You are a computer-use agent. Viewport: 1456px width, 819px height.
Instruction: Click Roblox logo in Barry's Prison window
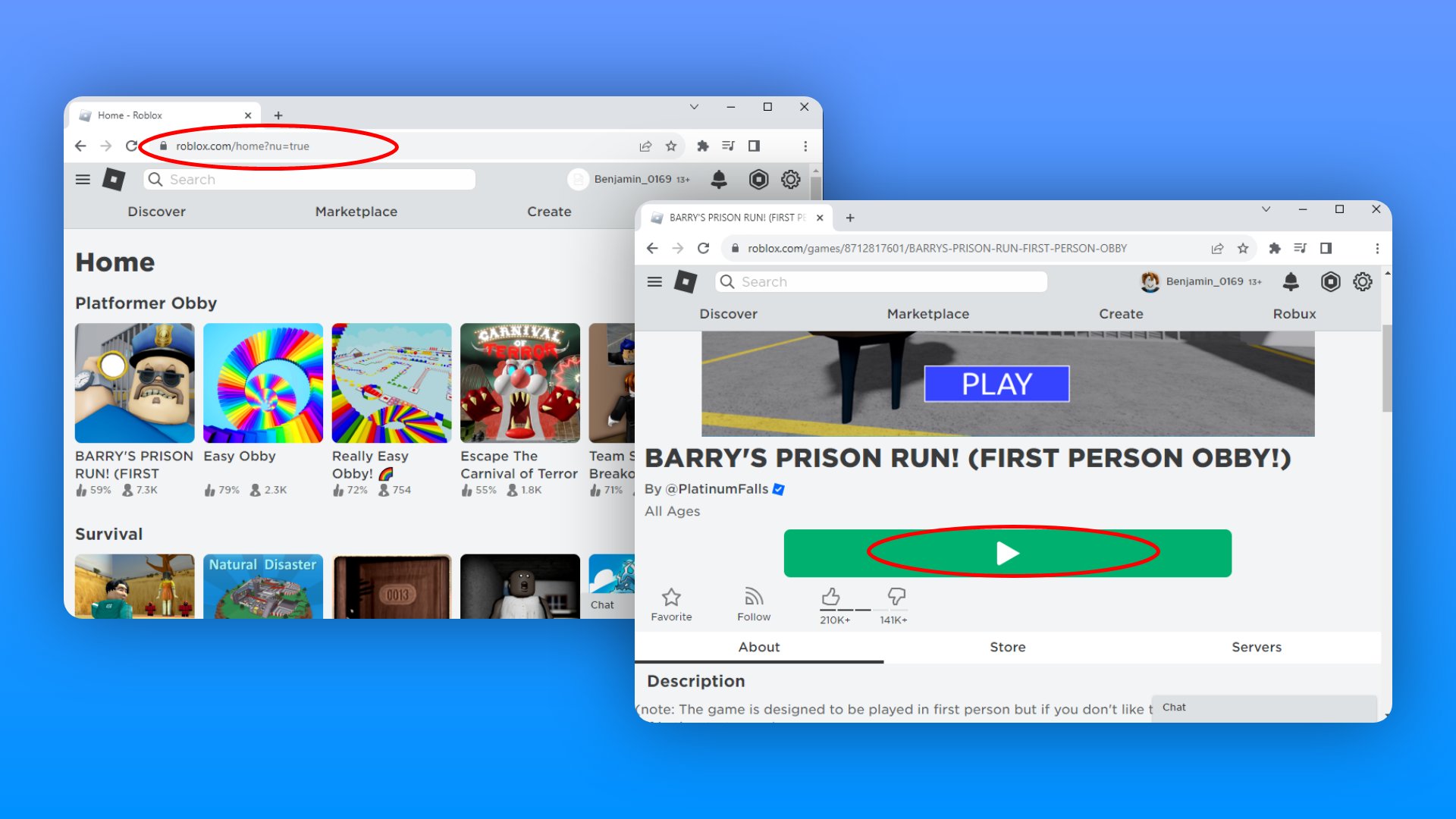coord(686,282)
